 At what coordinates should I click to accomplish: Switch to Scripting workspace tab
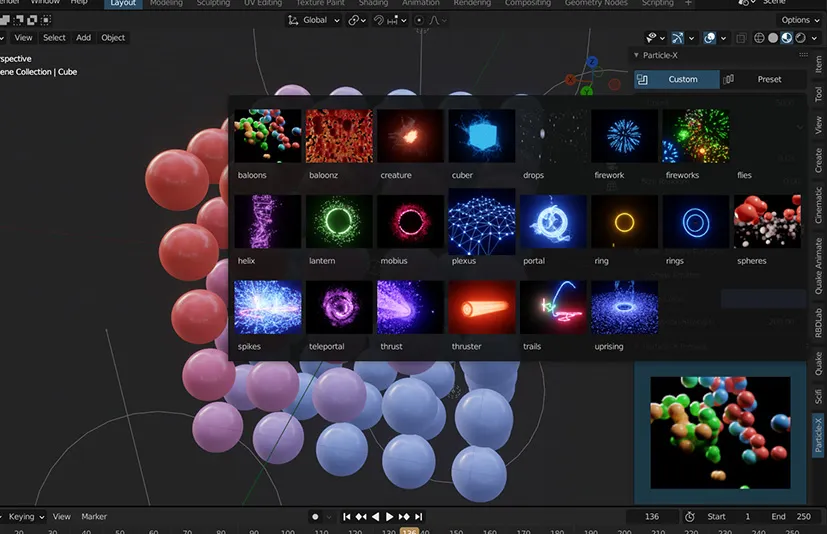tap(657, 3)
